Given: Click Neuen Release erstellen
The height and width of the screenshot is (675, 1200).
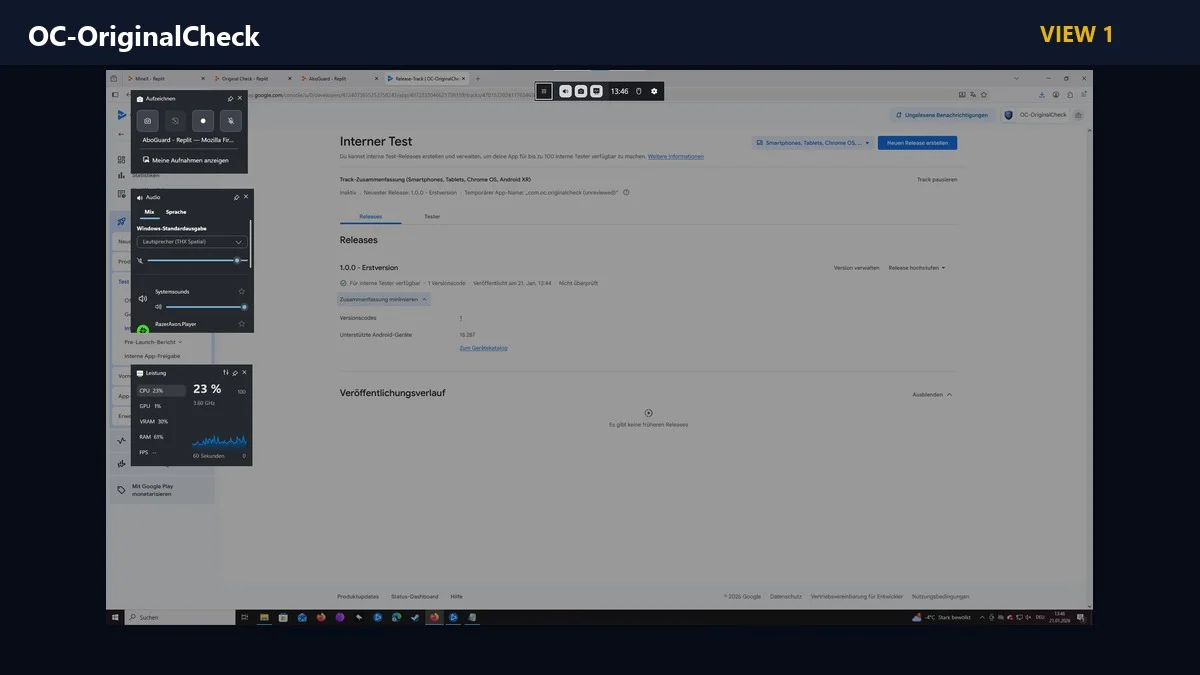Looking at the screenshot, I should [x=917, y=143].
